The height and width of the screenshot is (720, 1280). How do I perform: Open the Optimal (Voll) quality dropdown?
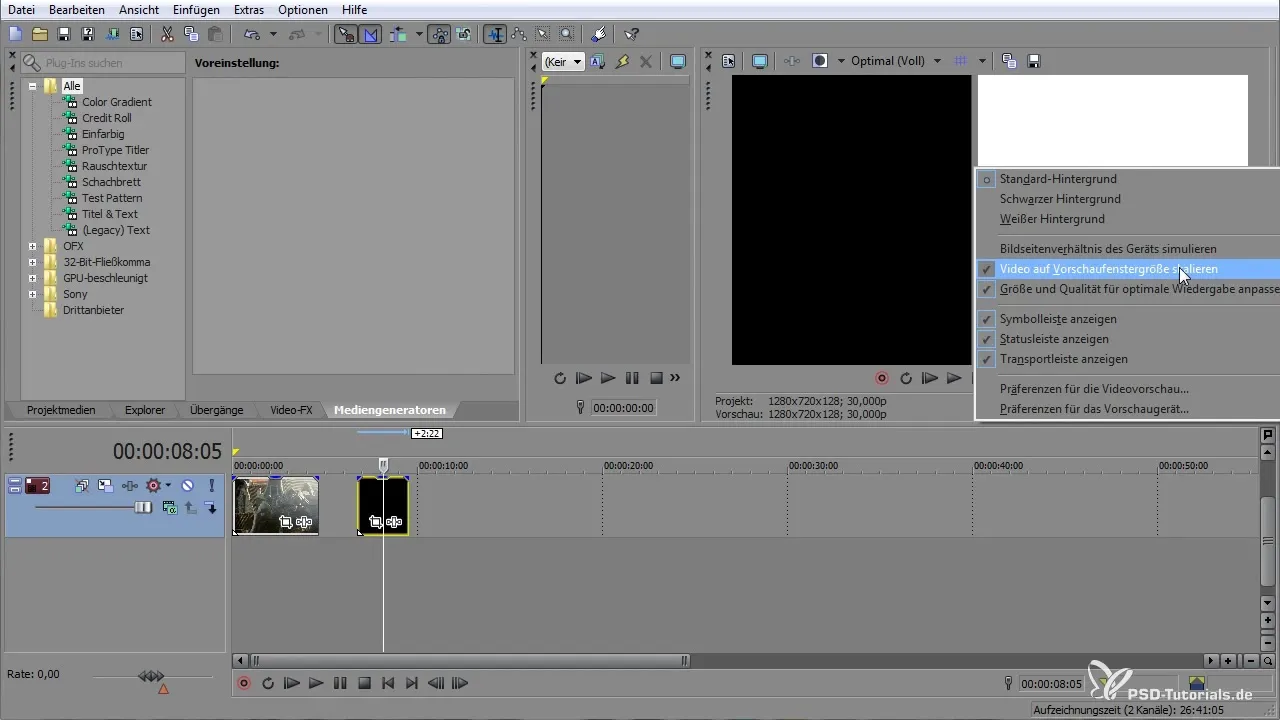point(896,61)
